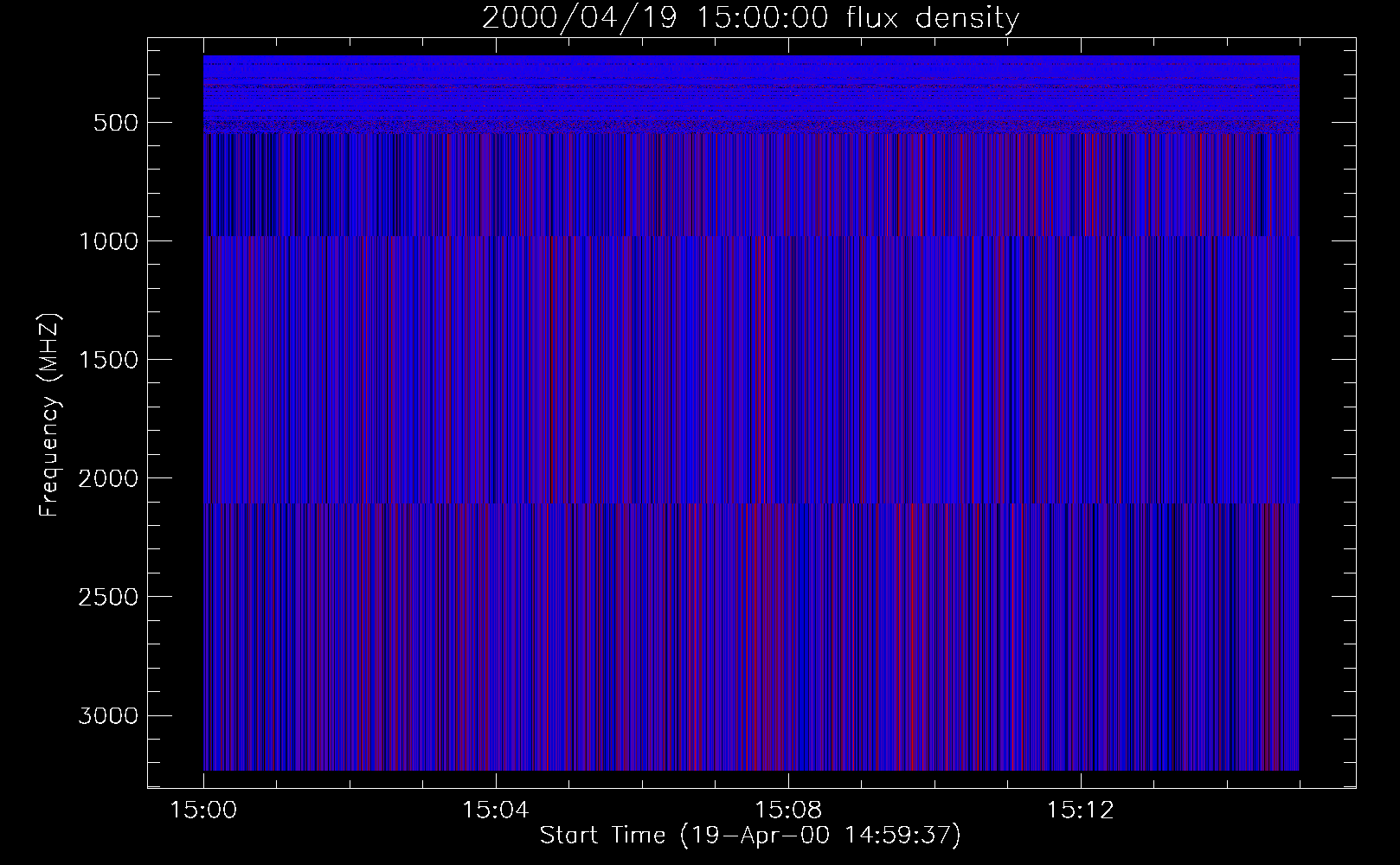Image resolution: width=1400 pixels, height=865 pixels.
Task: Click the 2000 frequency tick label
Action: [108, 478]
